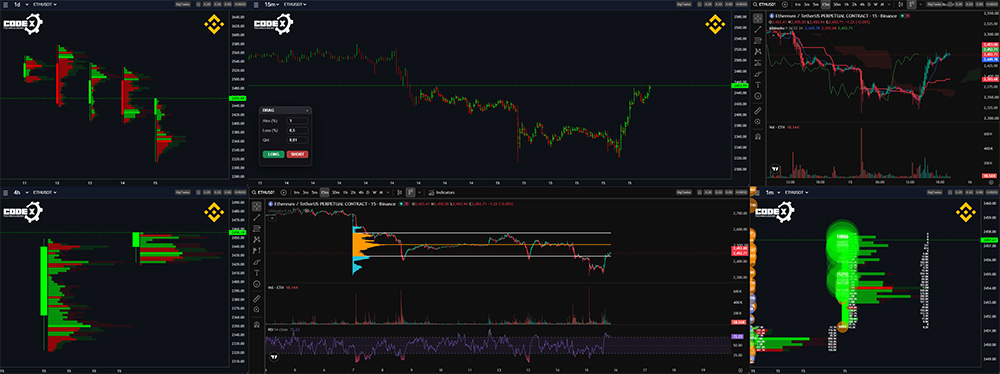
Task: Open emoji icons tool in bottom-middle chart
Action: pyautogui.click(x=257, y=284)
